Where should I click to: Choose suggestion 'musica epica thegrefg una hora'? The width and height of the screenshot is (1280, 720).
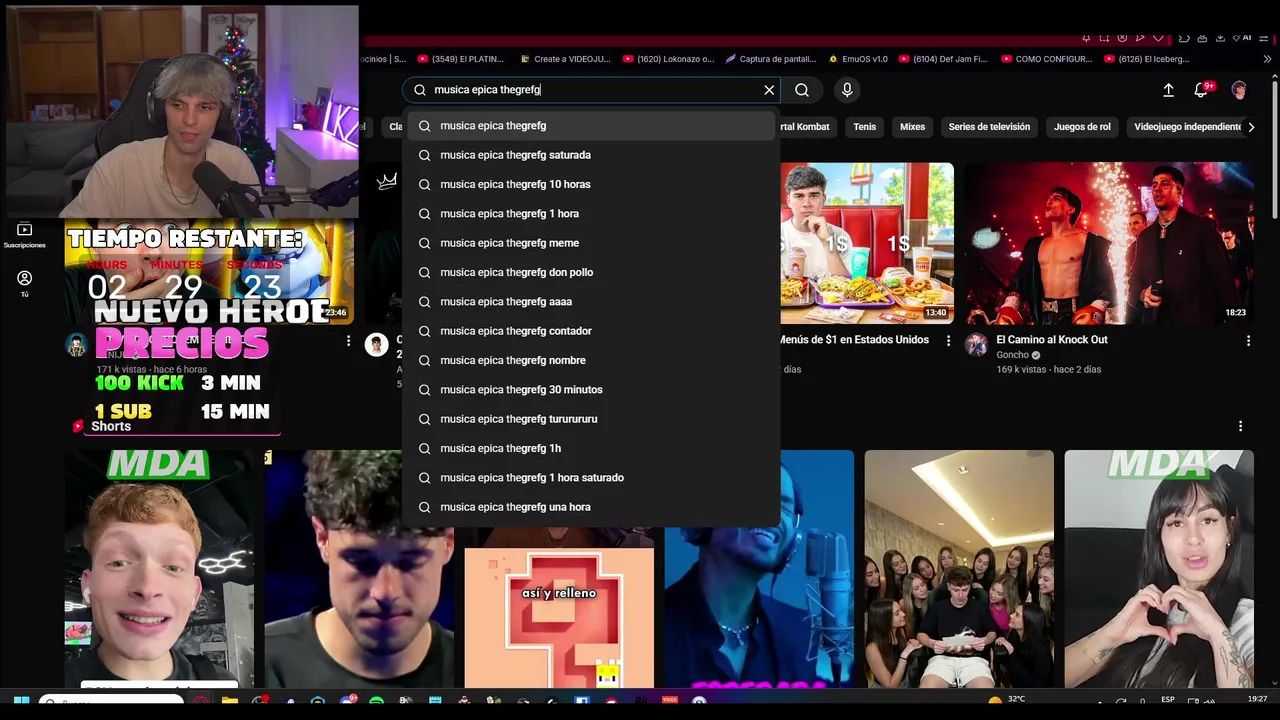coord(591,507)
